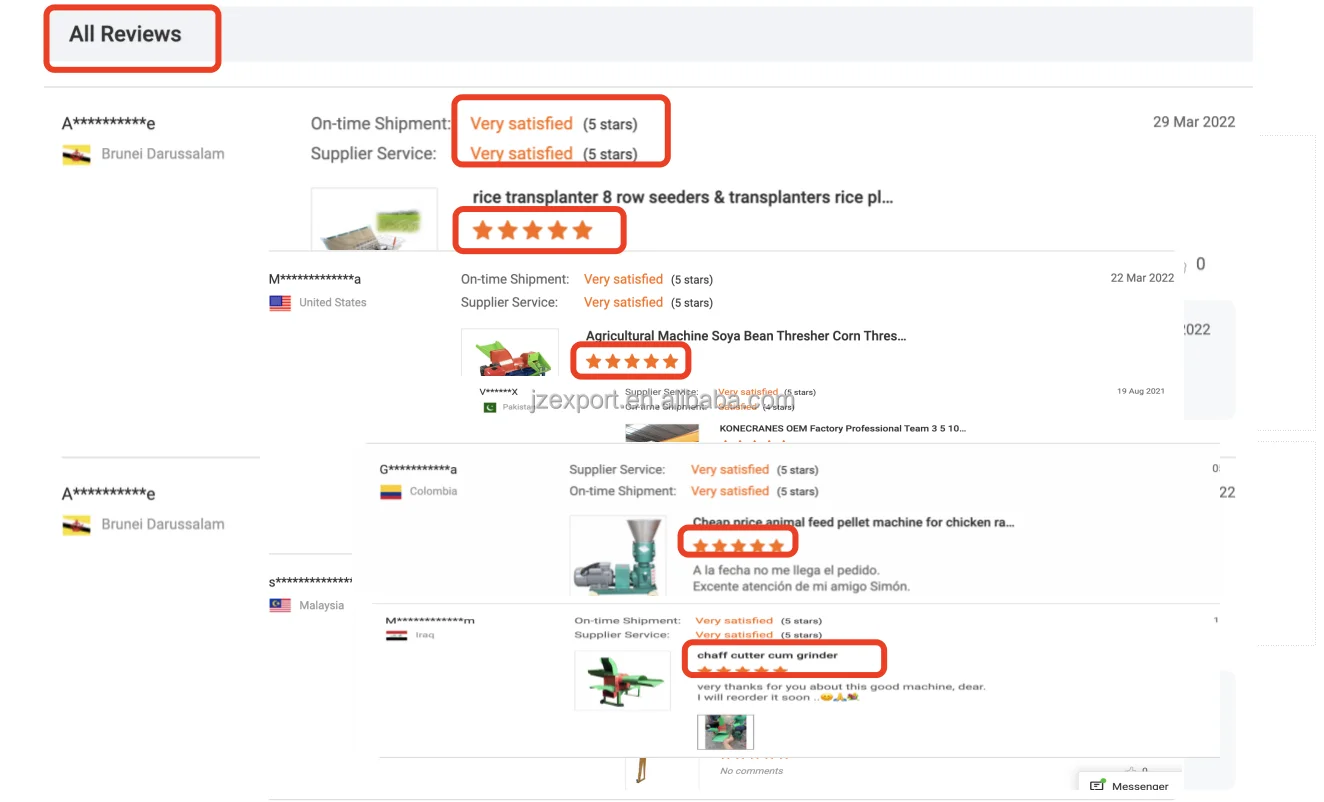
Task: Open chaff cutter cum grinder product title
Action: (x=767, y=655)
